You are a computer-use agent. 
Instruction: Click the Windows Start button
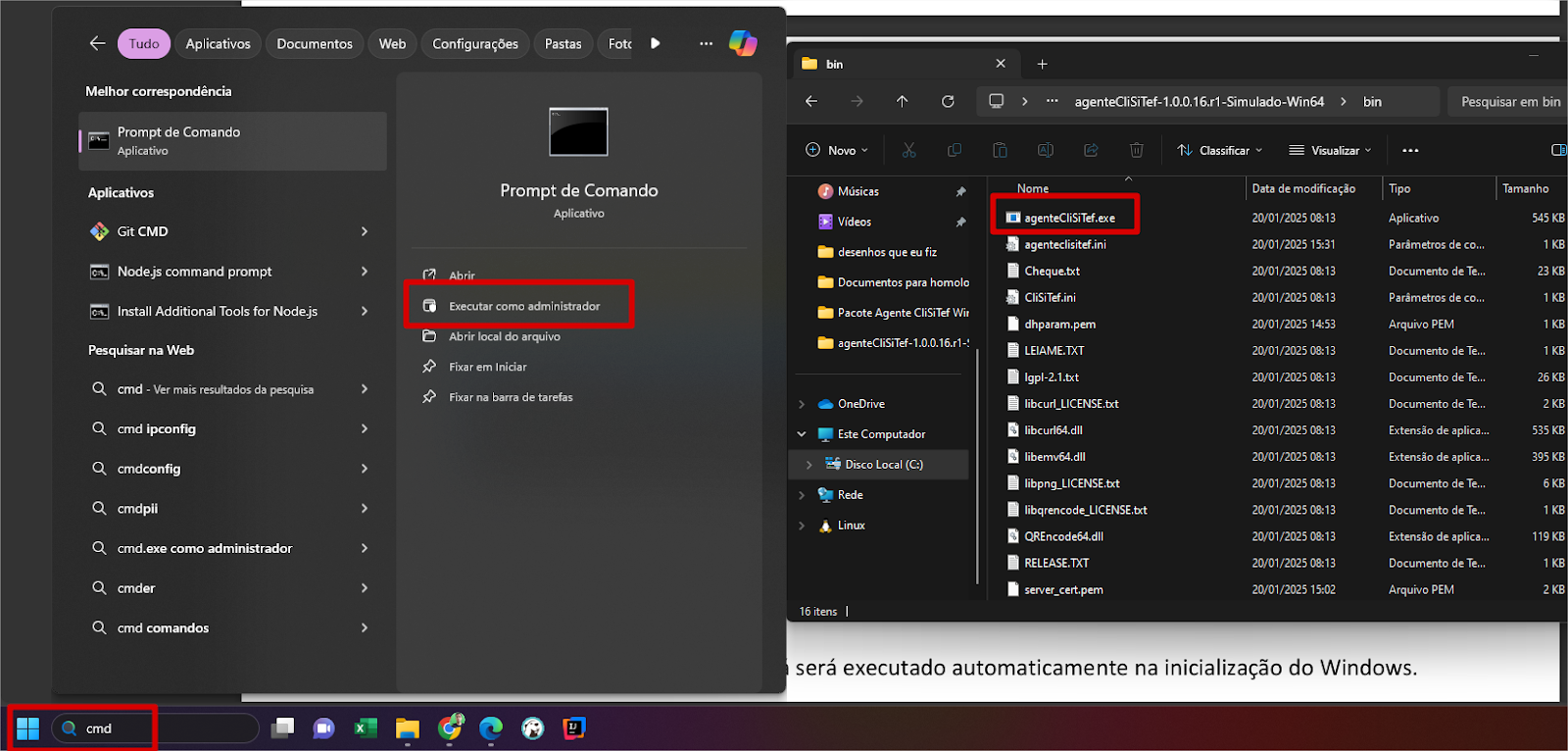click(x=27, y=728)
